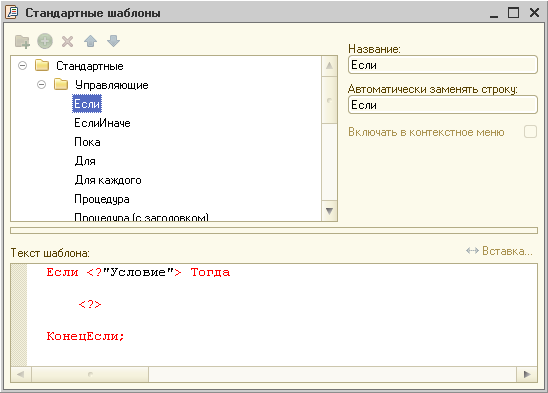Click the new group folder icon
This screenshot has height=393, width=548.
(22, 41)
